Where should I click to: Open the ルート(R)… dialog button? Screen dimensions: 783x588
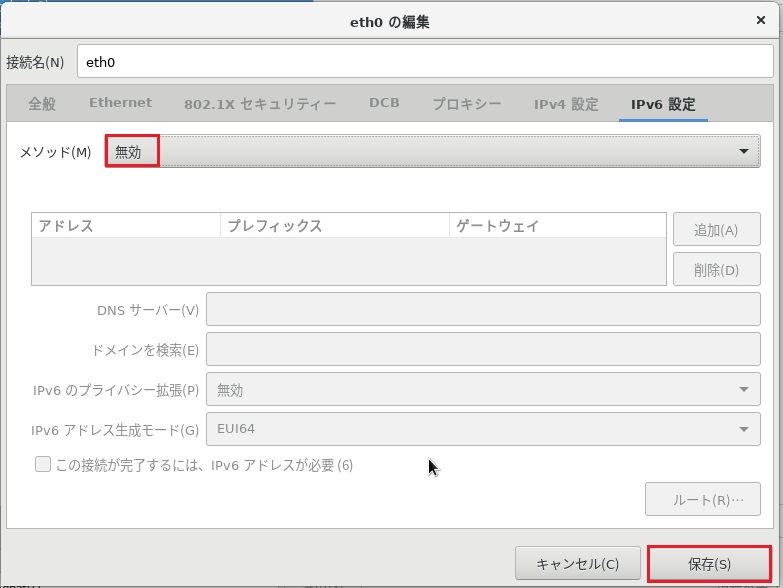point(703,499)
